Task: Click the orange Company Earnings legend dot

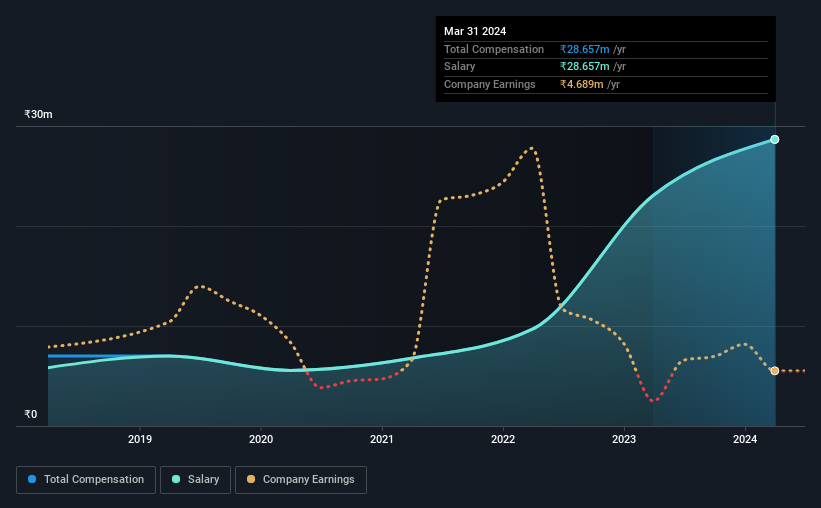Action: (251, 479)
